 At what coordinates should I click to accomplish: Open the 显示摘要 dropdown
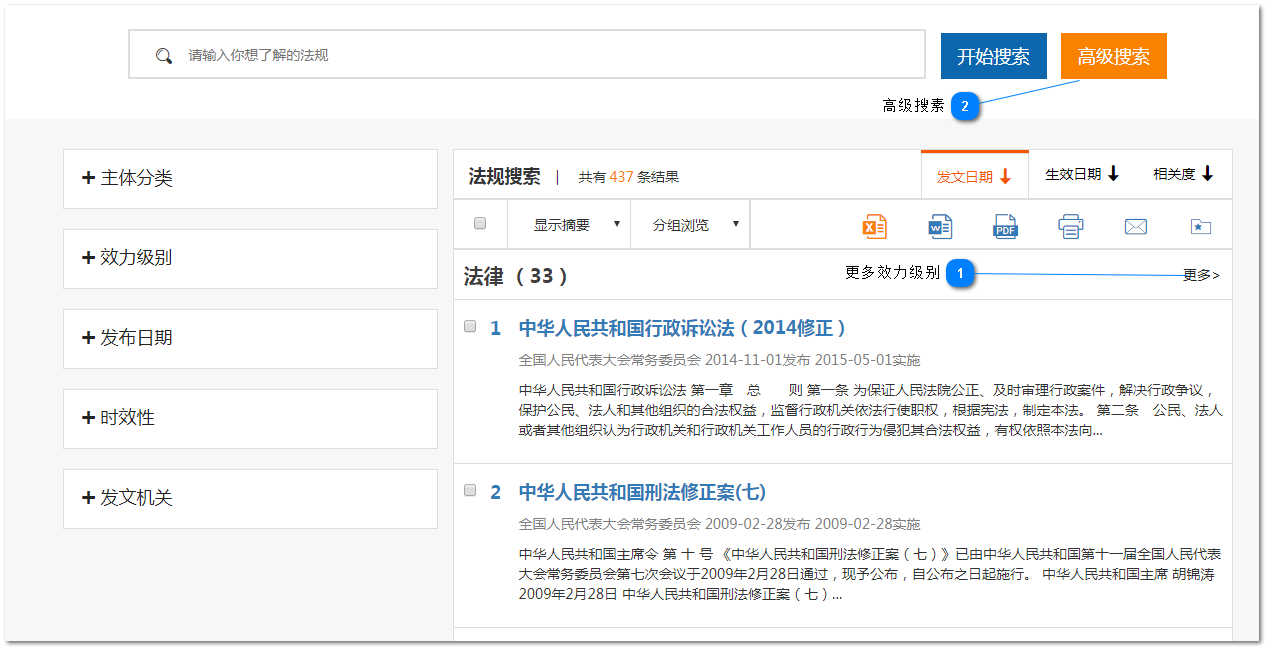pos(577,225)
